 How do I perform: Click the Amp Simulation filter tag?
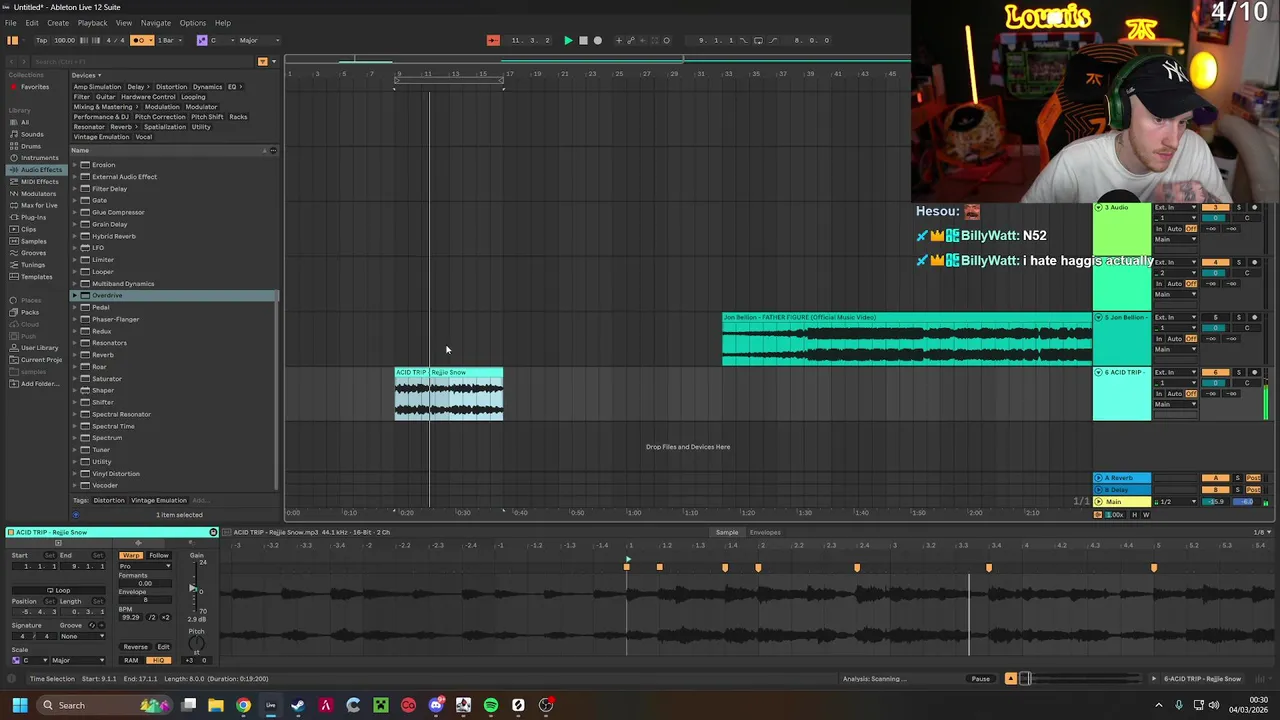point(97,87)
